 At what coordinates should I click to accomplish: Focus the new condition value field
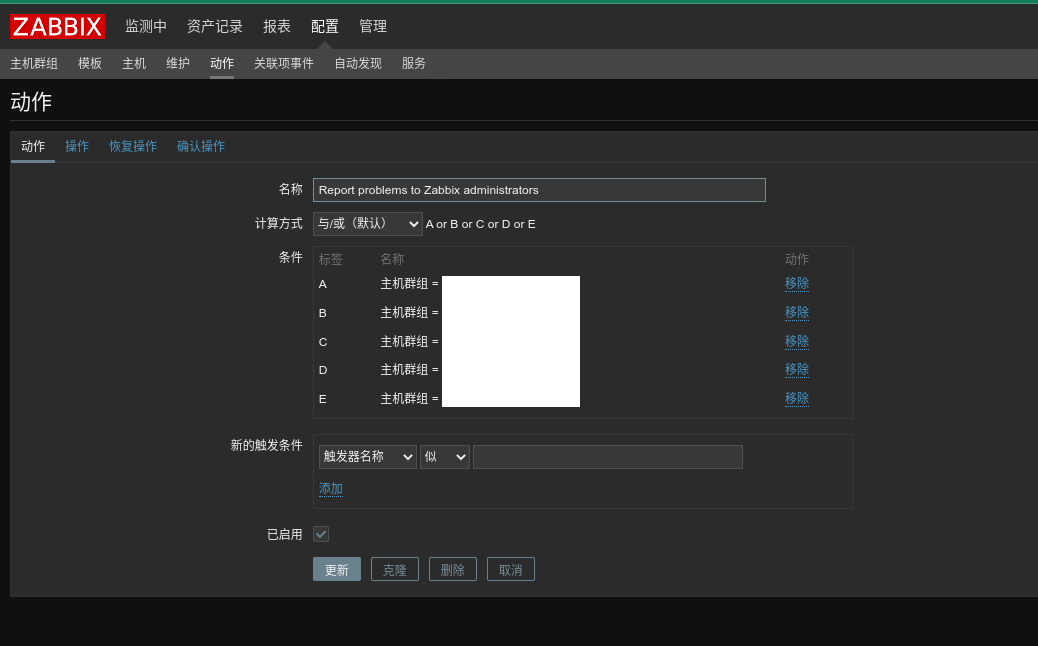(x=608, y=457)
